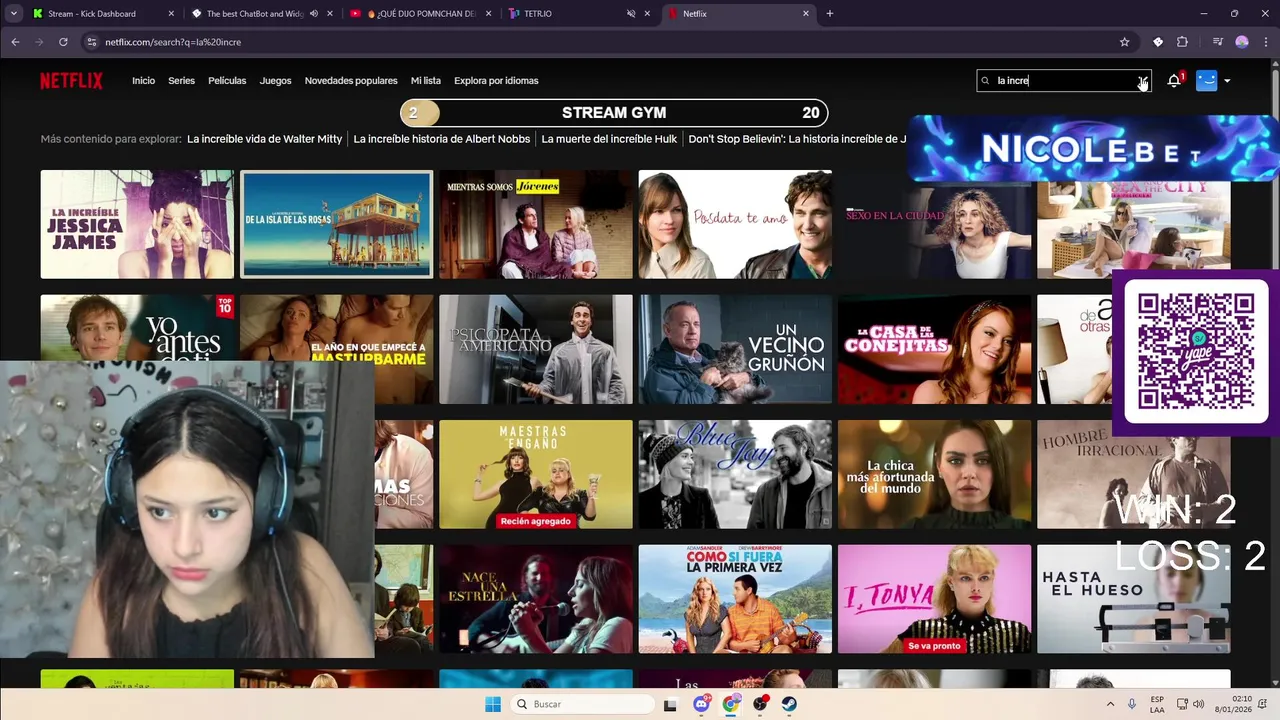Open Películas in Netflix navigation

coord(227,81)
